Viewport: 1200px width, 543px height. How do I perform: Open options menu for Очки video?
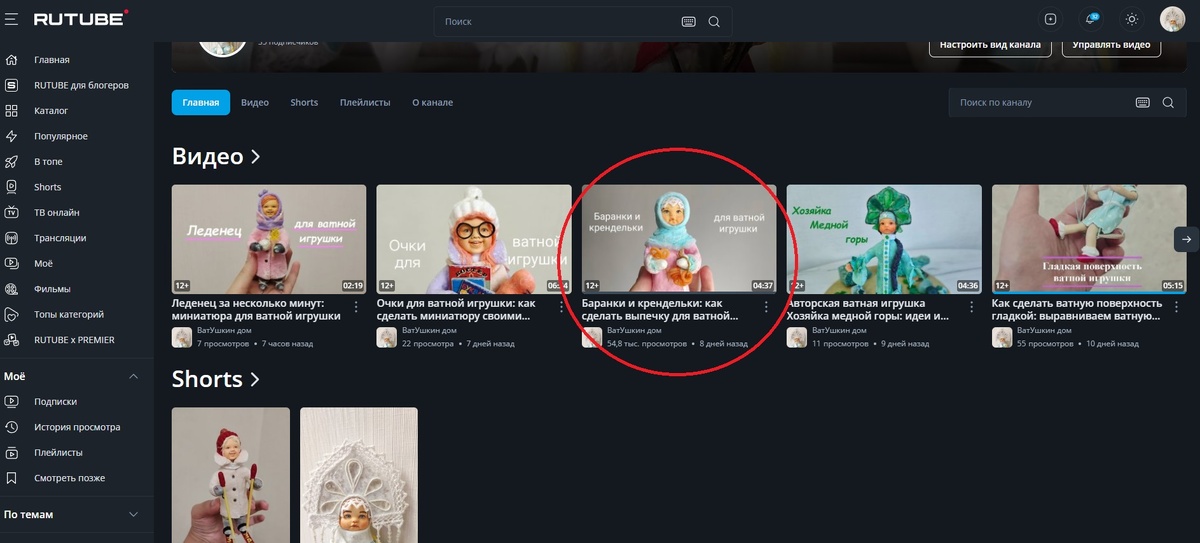click(562, 307)
